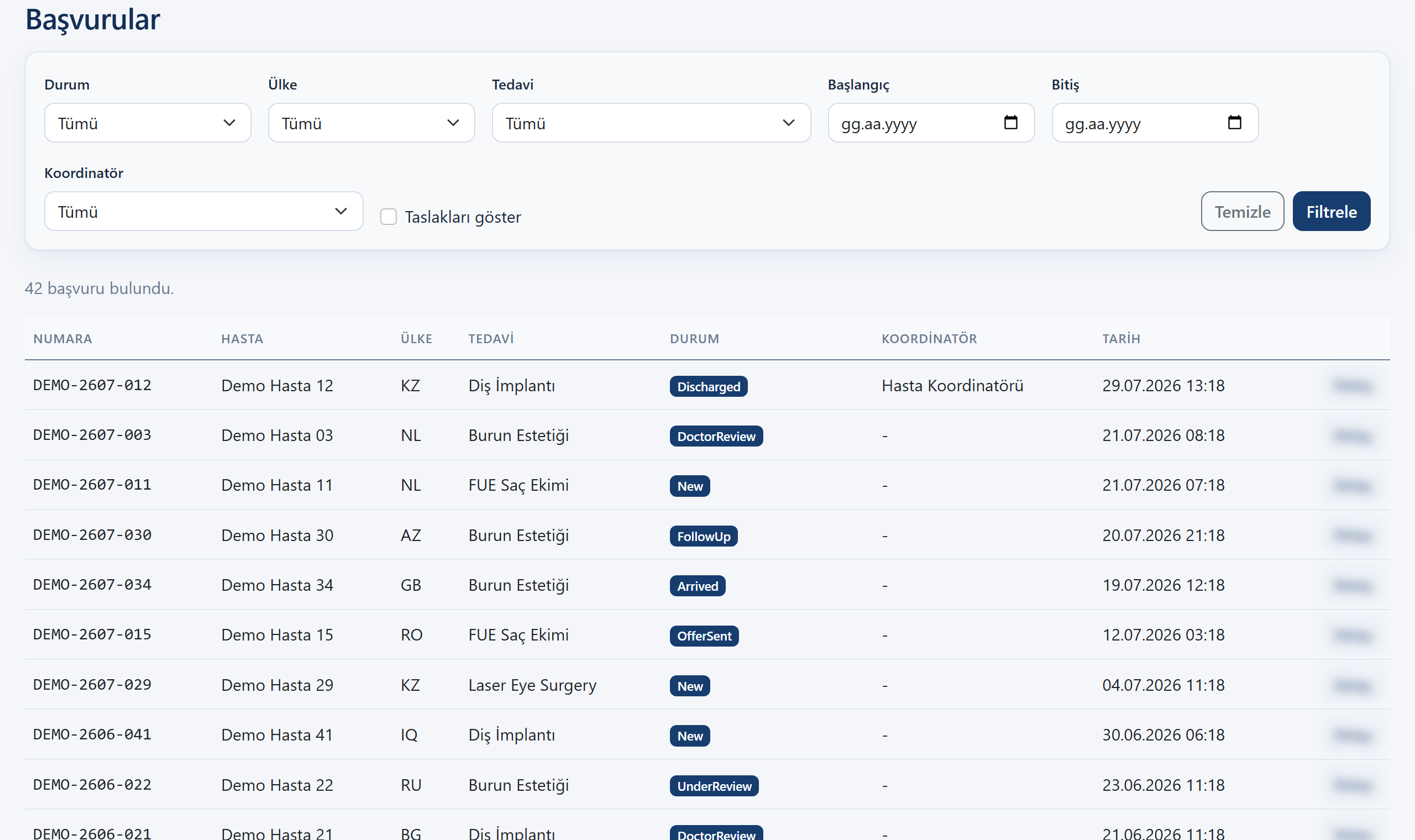
Task: Click date 12.07.2026 03:18
Action: point(1163,634)
